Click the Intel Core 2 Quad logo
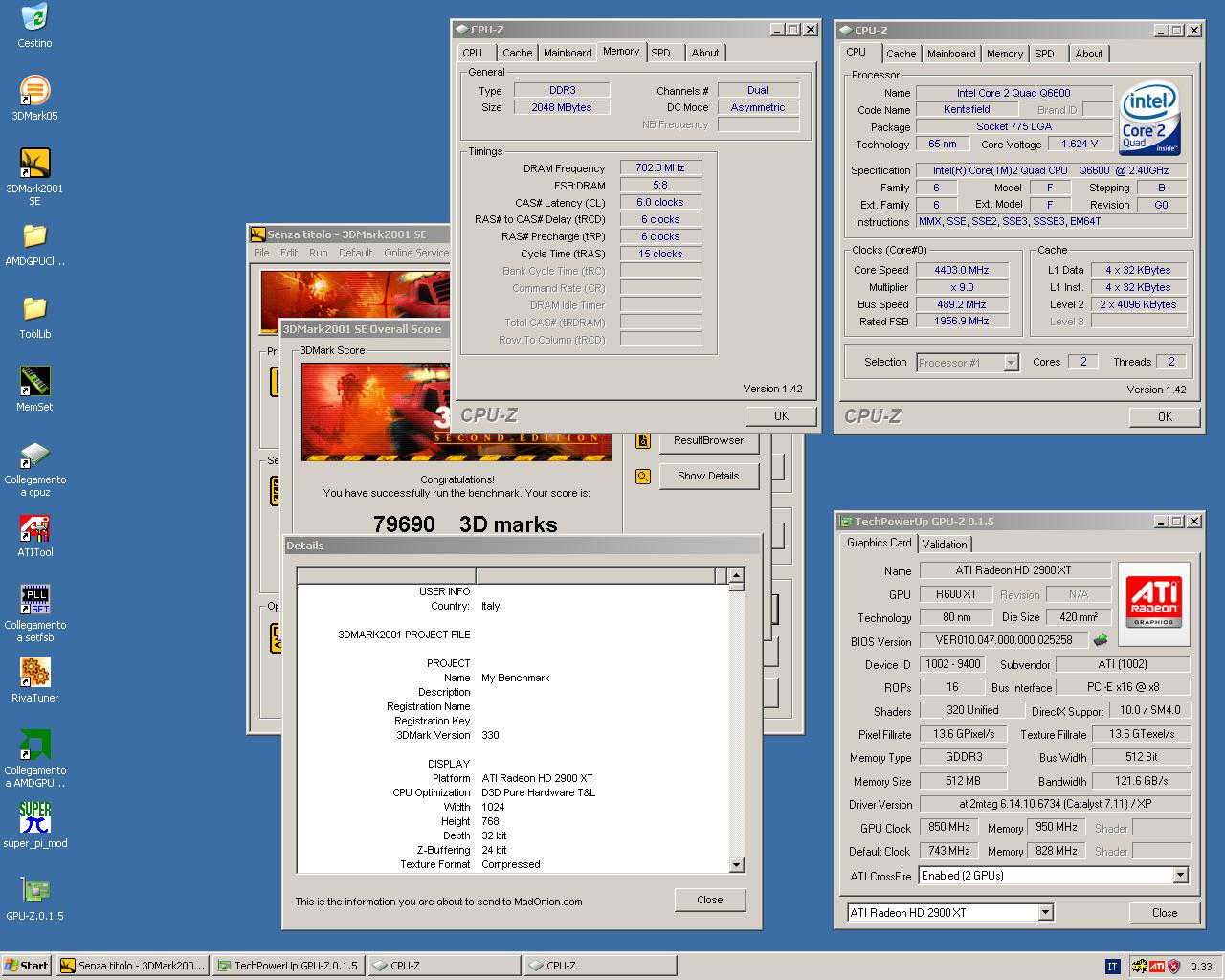The height and width of the screenshot is (980, 1225). (x=1149, y=119)
